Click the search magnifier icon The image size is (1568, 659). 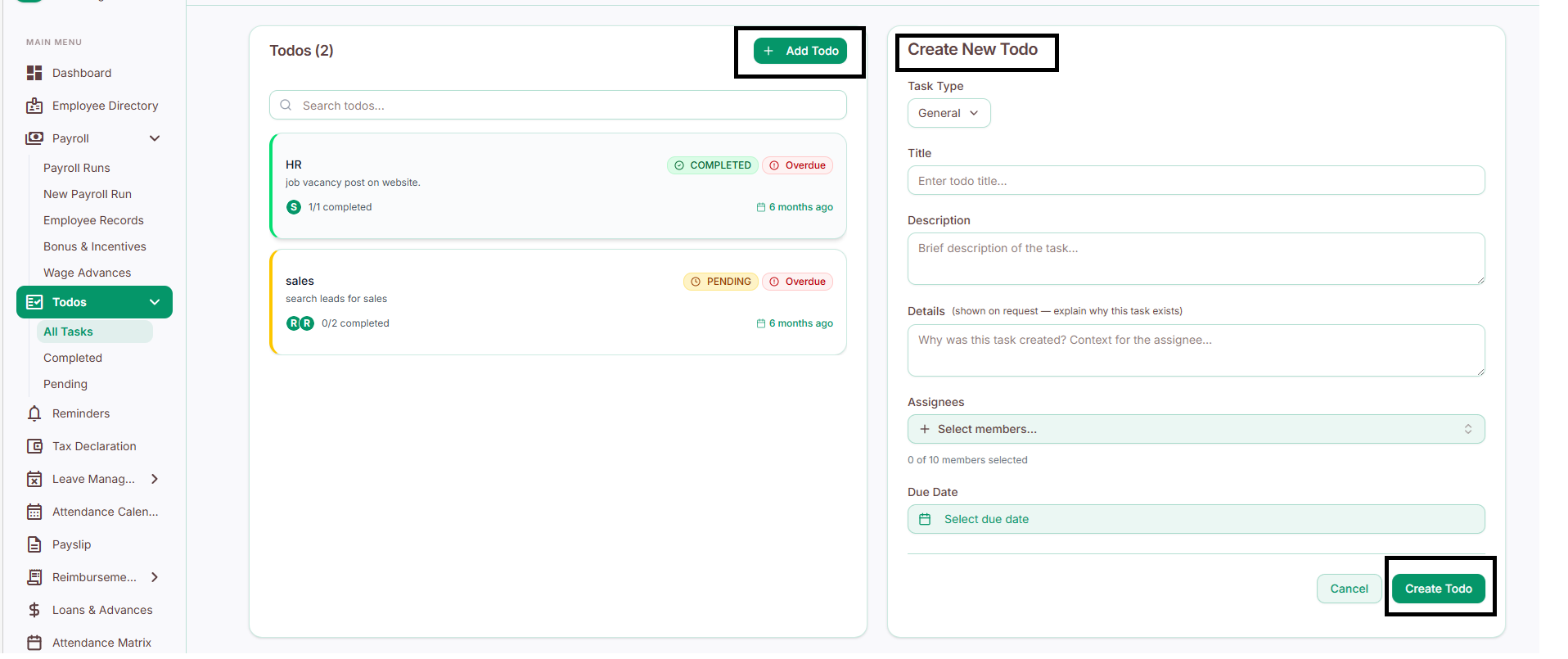286,105
